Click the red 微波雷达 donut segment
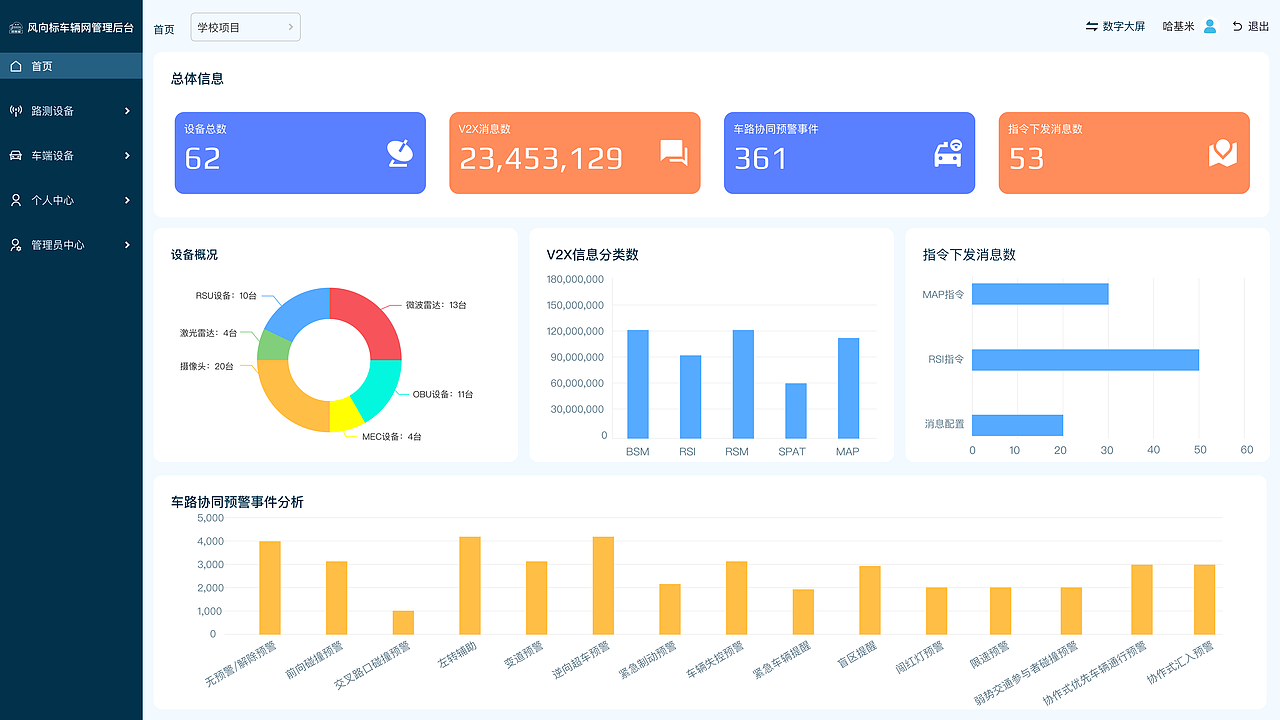 click(371, 319)
